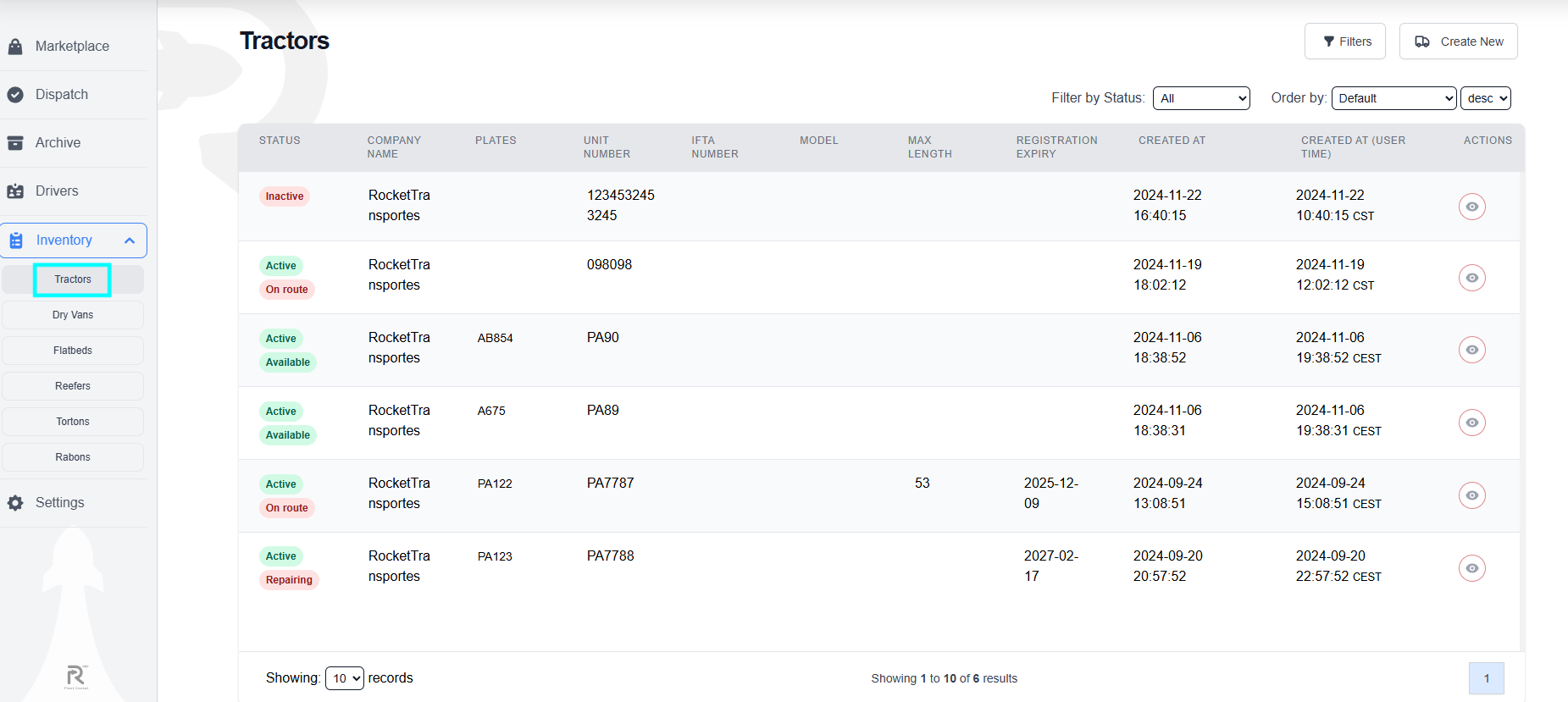This screenshot has height=702, width=1568.
Task: Click the Repairing status badge
Action: 289,580
